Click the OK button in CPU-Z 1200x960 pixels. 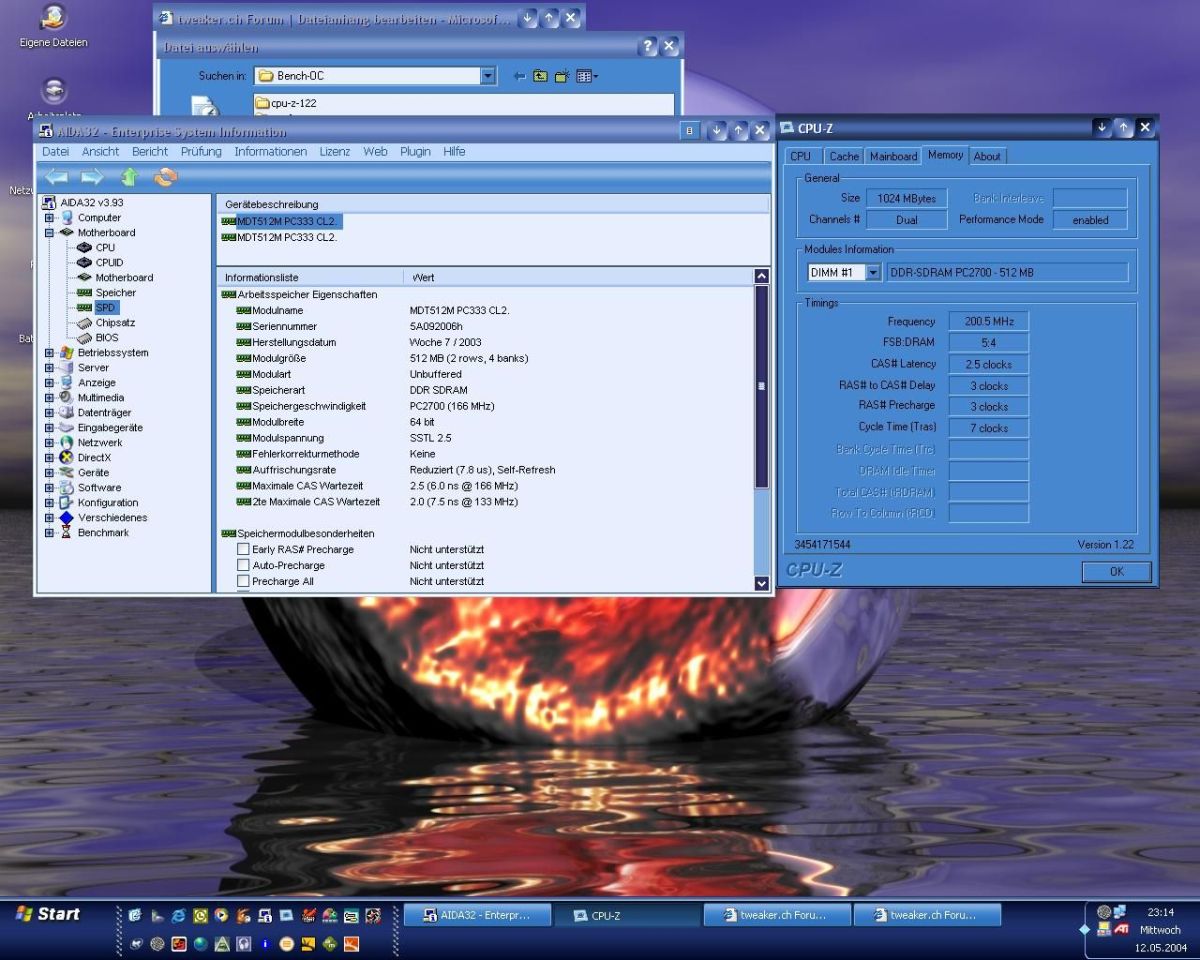pos(1116,571)
